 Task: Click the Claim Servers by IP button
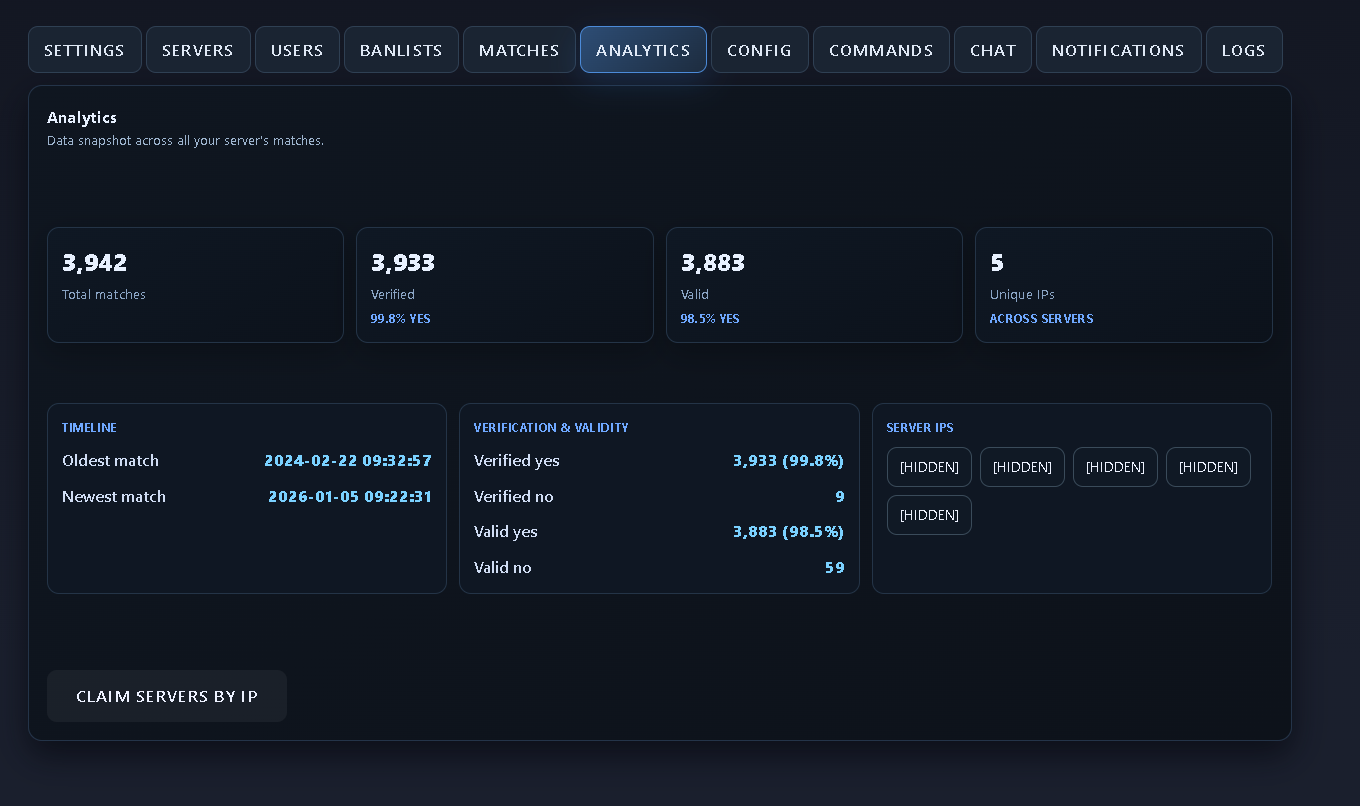pos(167,696)
